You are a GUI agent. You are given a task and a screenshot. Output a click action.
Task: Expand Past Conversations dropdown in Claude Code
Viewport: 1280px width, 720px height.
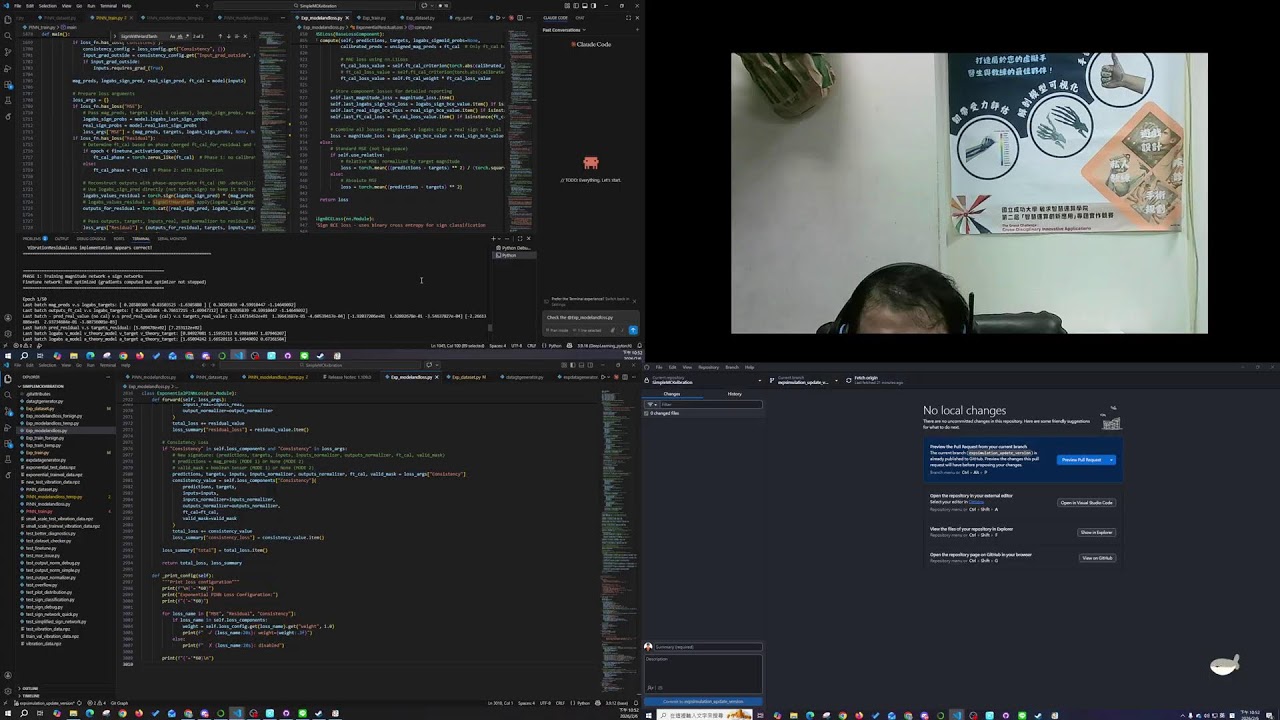click(x=565, y=29)
